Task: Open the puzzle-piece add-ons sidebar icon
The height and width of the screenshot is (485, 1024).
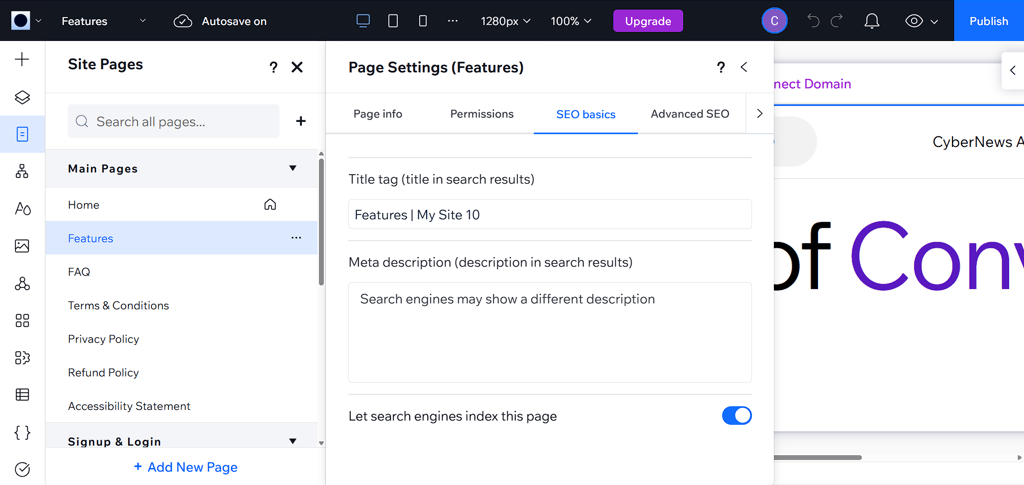Action: [x=22, y=358]
